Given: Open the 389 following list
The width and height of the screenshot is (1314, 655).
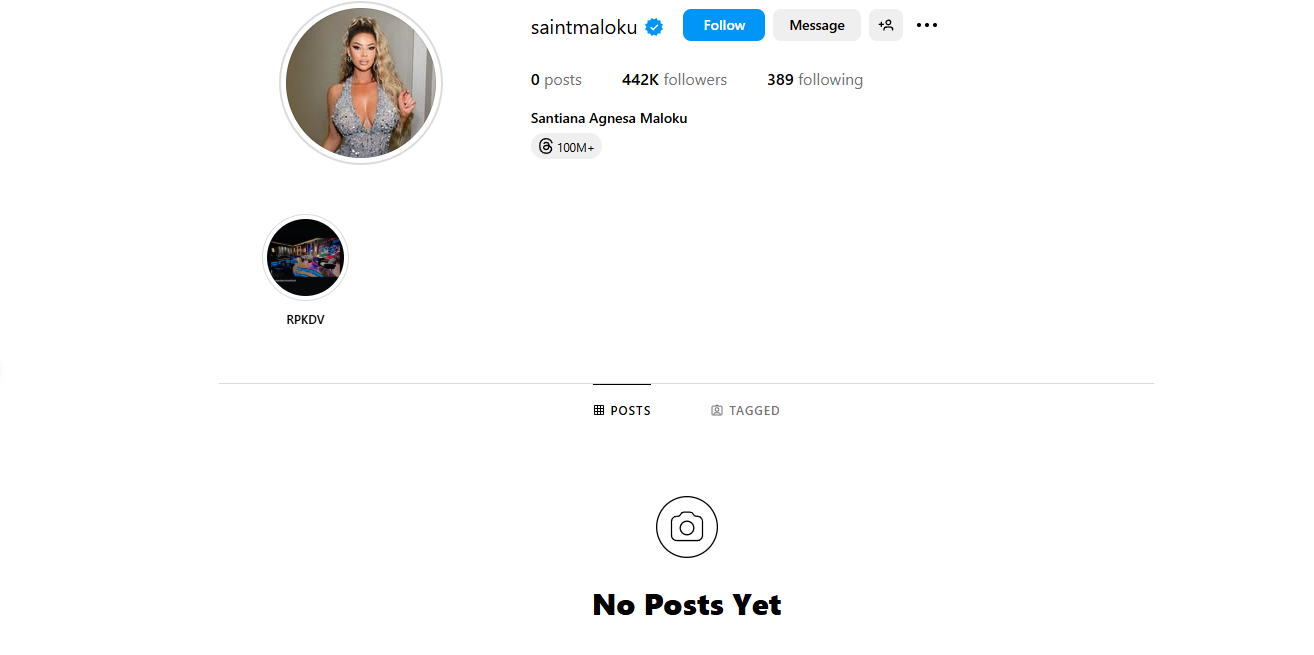Looking at the screenshot, I should 815,80.
